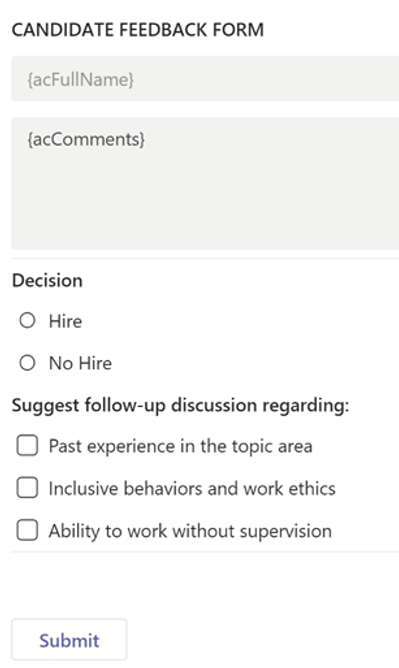Click the Decision section heading
399x668 pixels.
[x=47, y=280]
